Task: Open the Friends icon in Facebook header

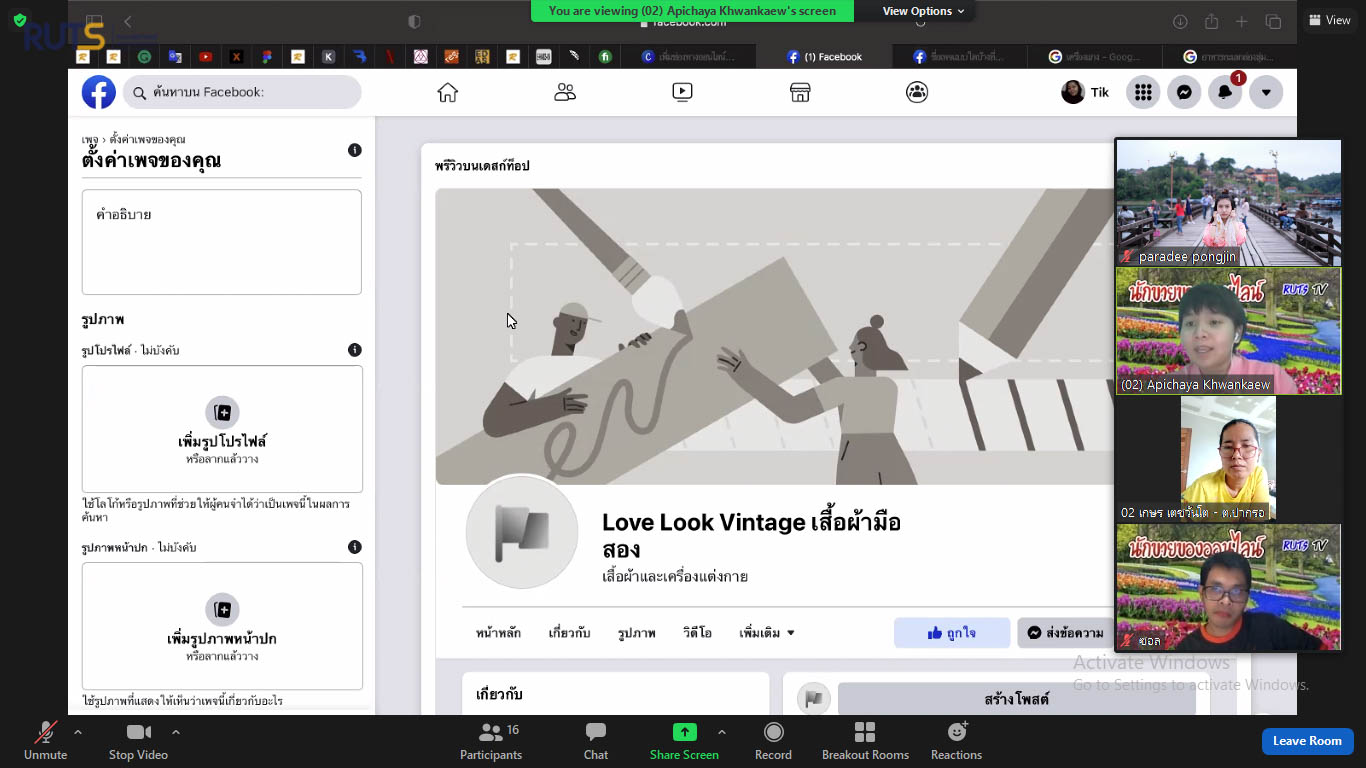Action: pyautogui.click(x=565, y=92)
